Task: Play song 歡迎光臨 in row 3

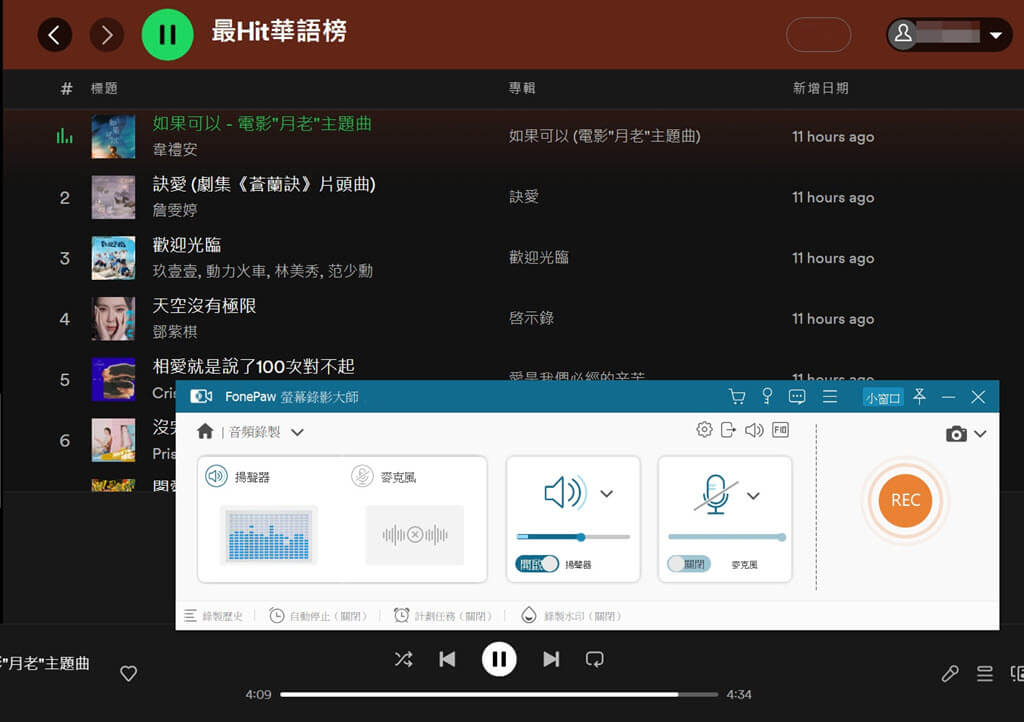Action: (x=187, y=245)
